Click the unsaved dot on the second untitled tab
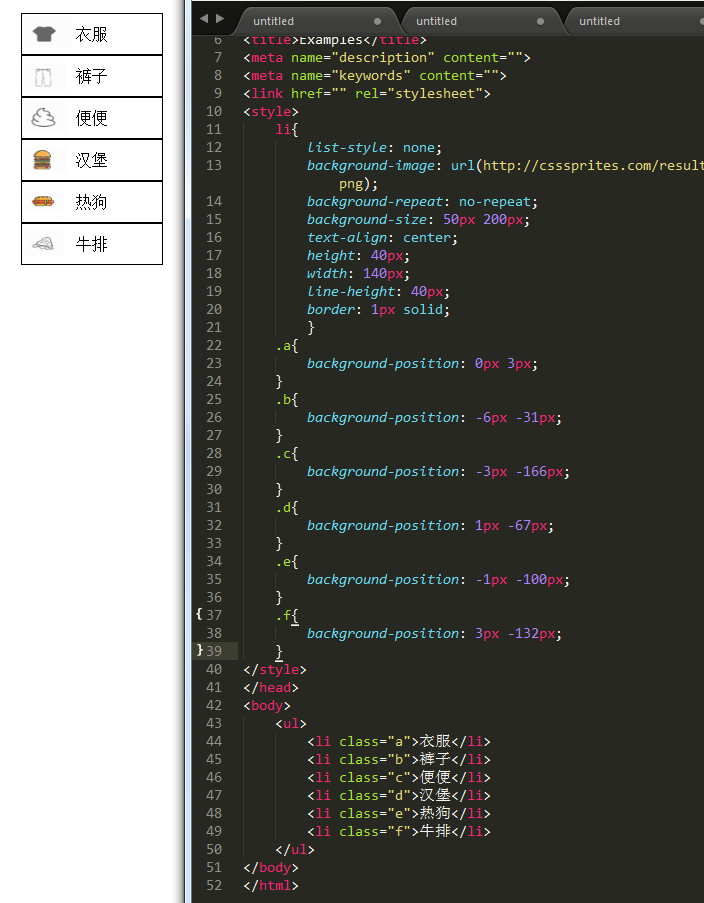704x903 pixels. click(x=540, y=21)
